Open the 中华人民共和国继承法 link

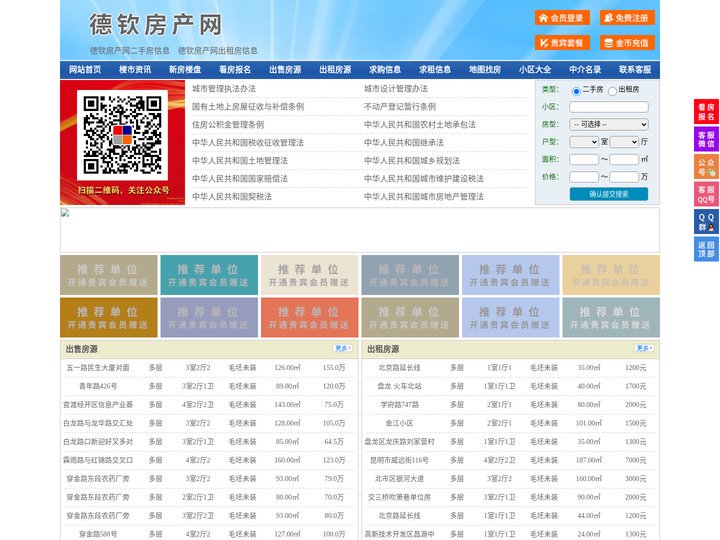click(x=404, y=142)
